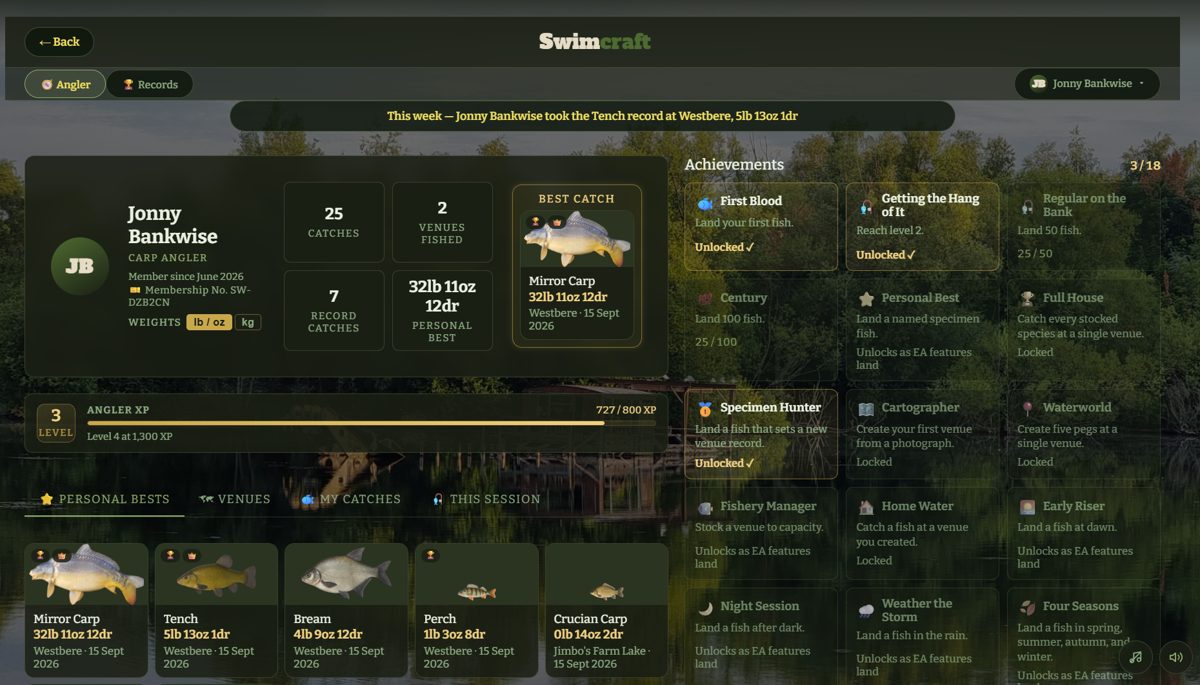
Task: Open the 2 Venues Fished stat tile
Action: coord(442,222)
